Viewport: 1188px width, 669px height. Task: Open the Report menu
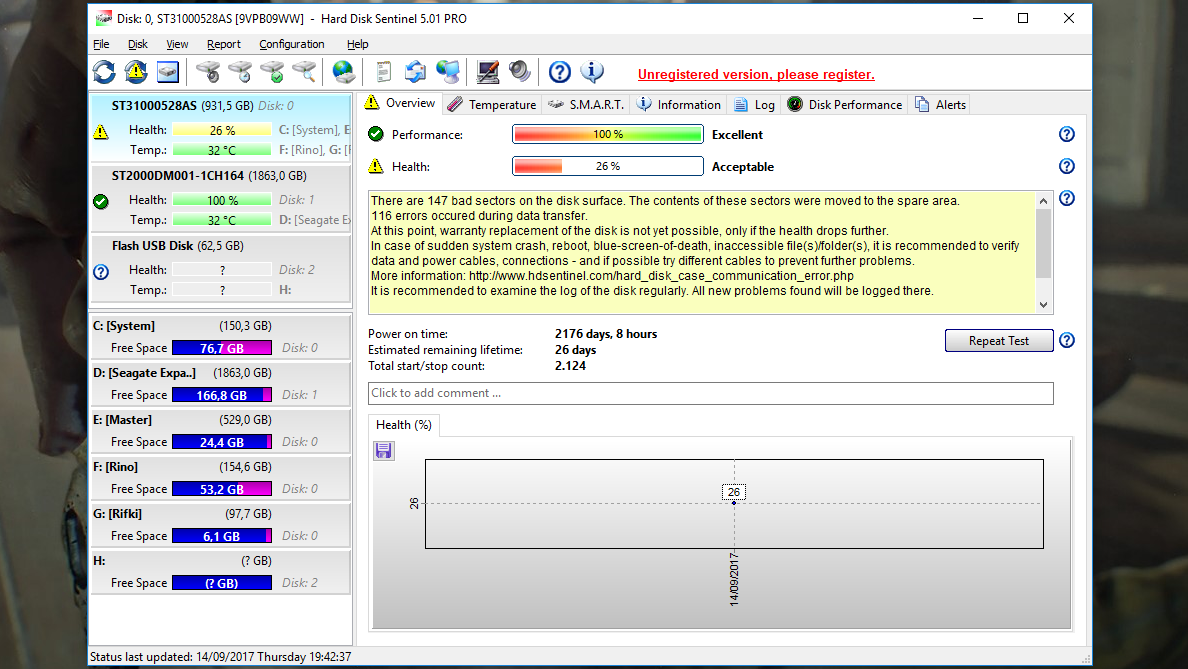[224, 44]
